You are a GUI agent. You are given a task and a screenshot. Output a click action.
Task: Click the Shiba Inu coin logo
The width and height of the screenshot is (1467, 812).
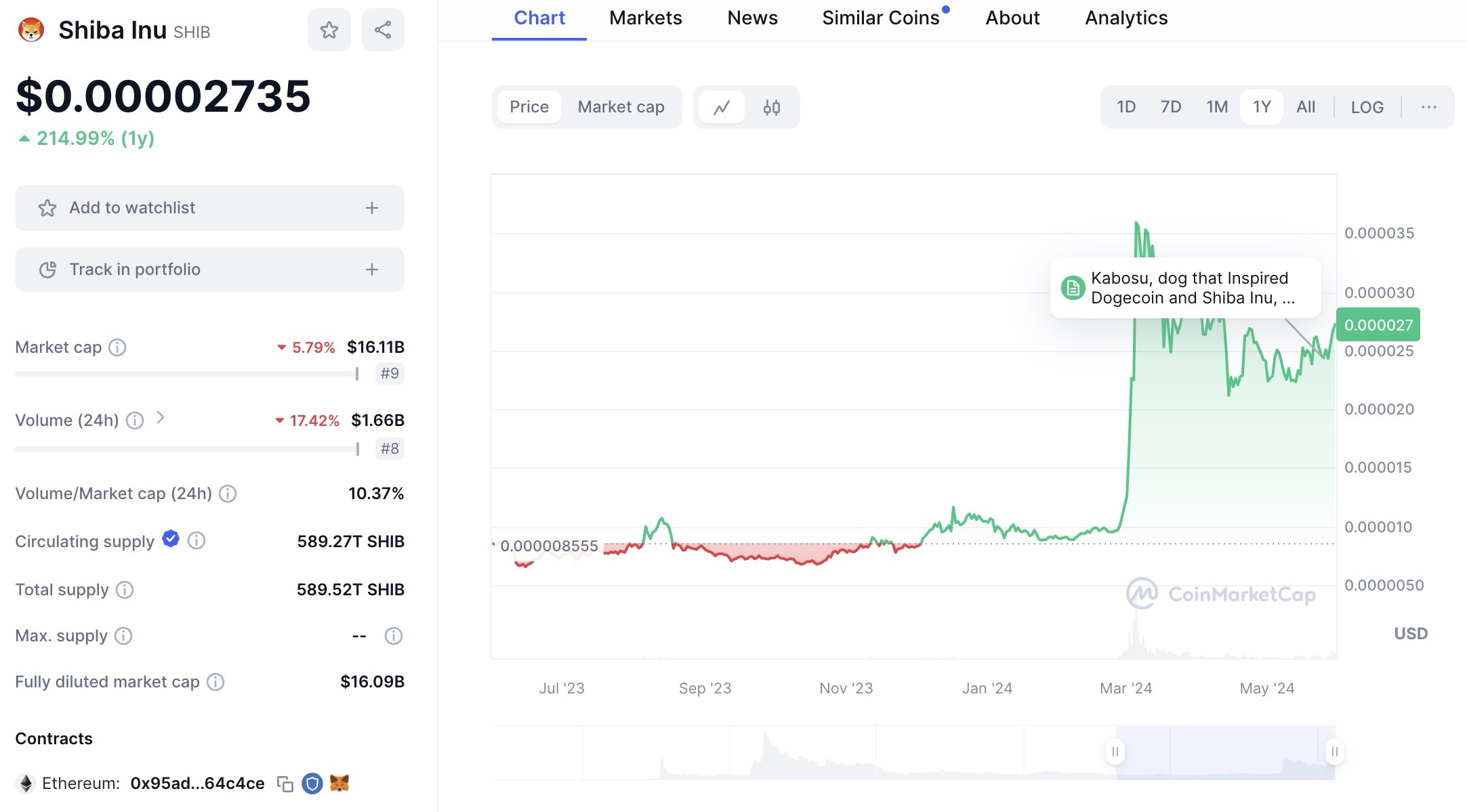[x=31, y=30]
